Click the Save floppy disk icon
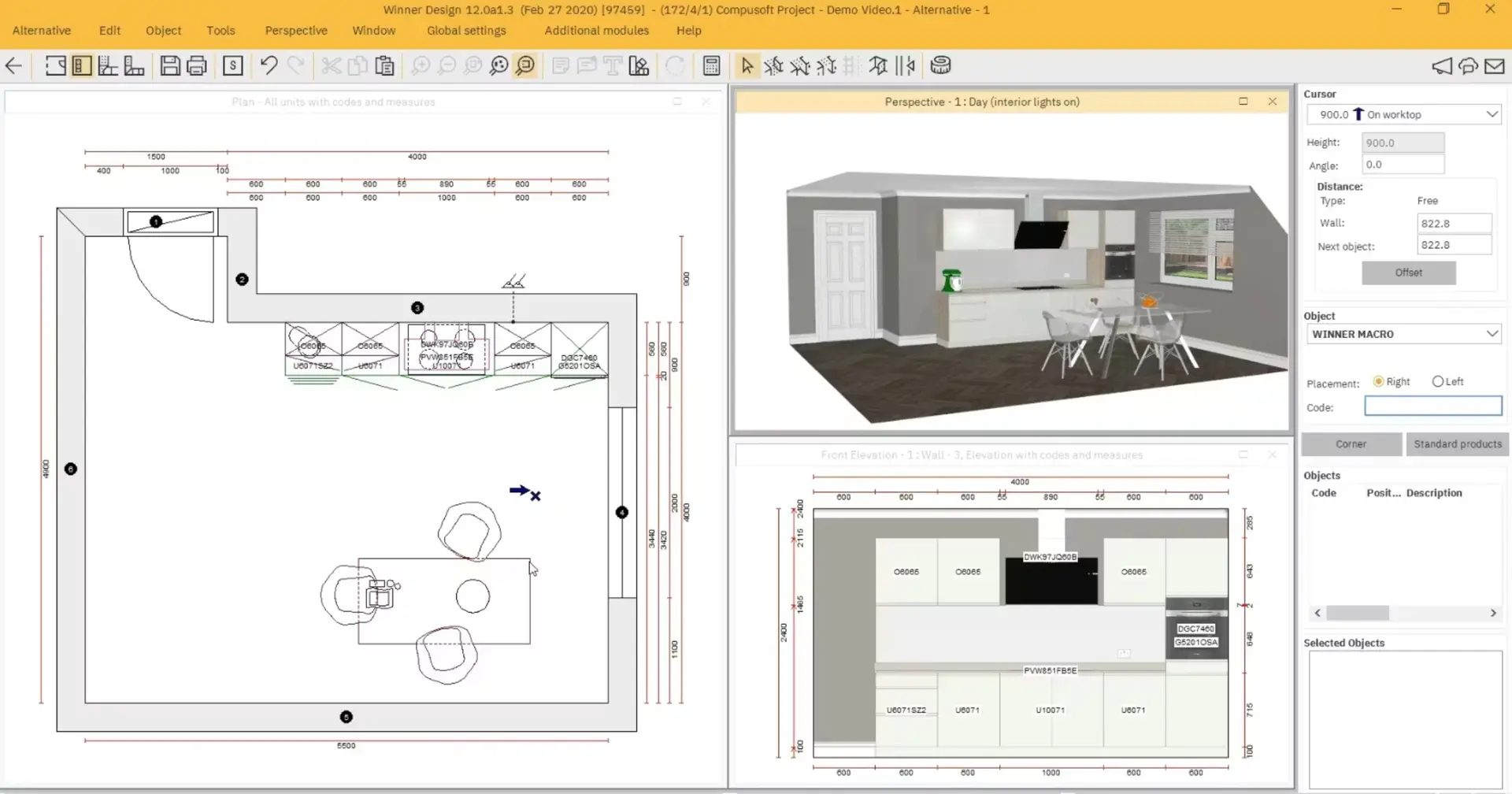 [170, 65]
